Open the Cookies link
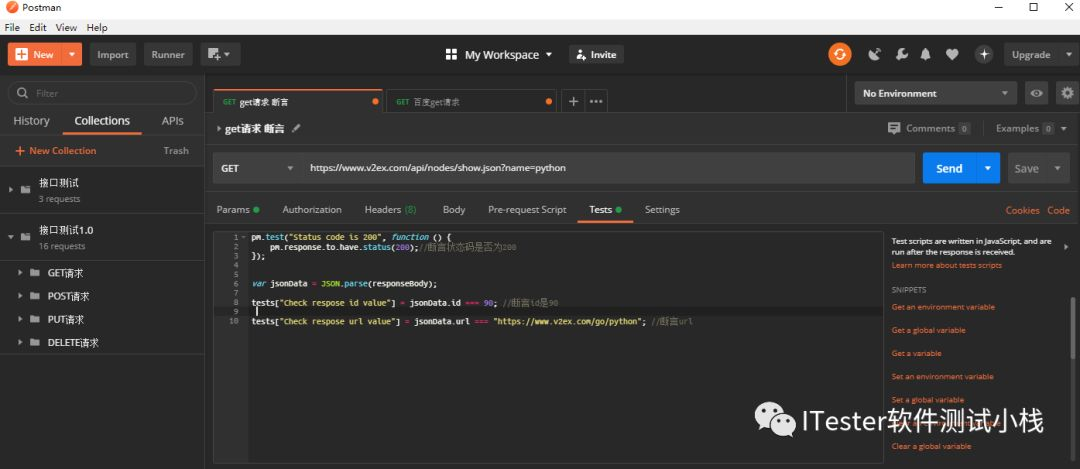This screenshot has width=1080, height=469. [x=1022, y=210]
